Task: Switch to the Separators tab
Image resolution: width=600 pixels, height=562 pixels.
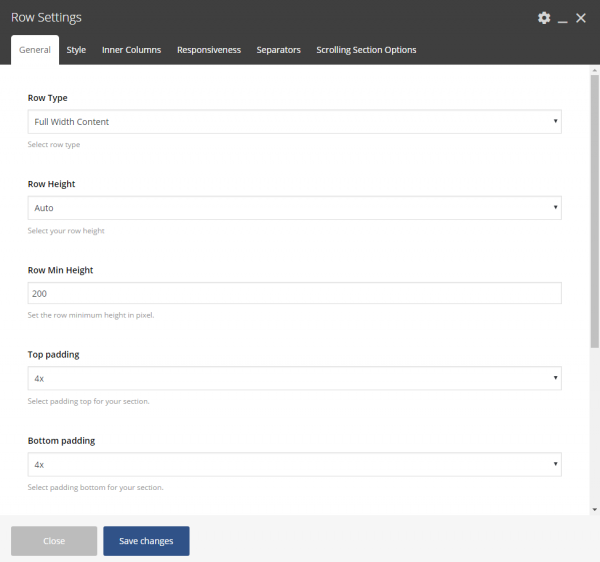Action: tap(278, 50)
